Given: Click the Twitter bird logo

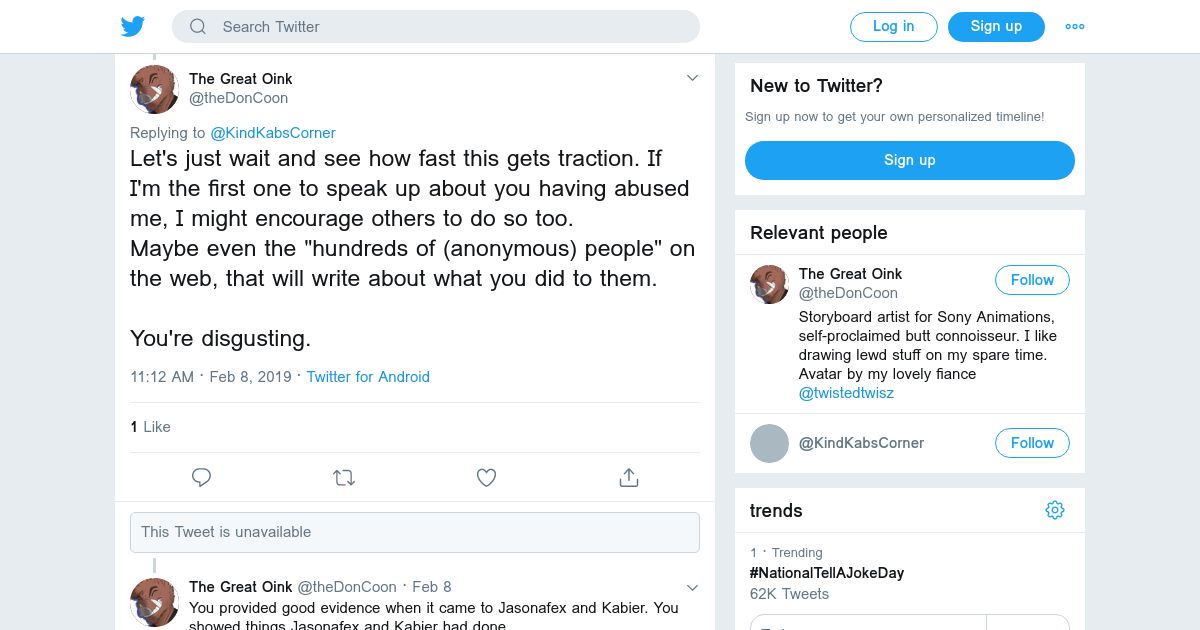Looking at the screenshot, I should coord(133,27).
